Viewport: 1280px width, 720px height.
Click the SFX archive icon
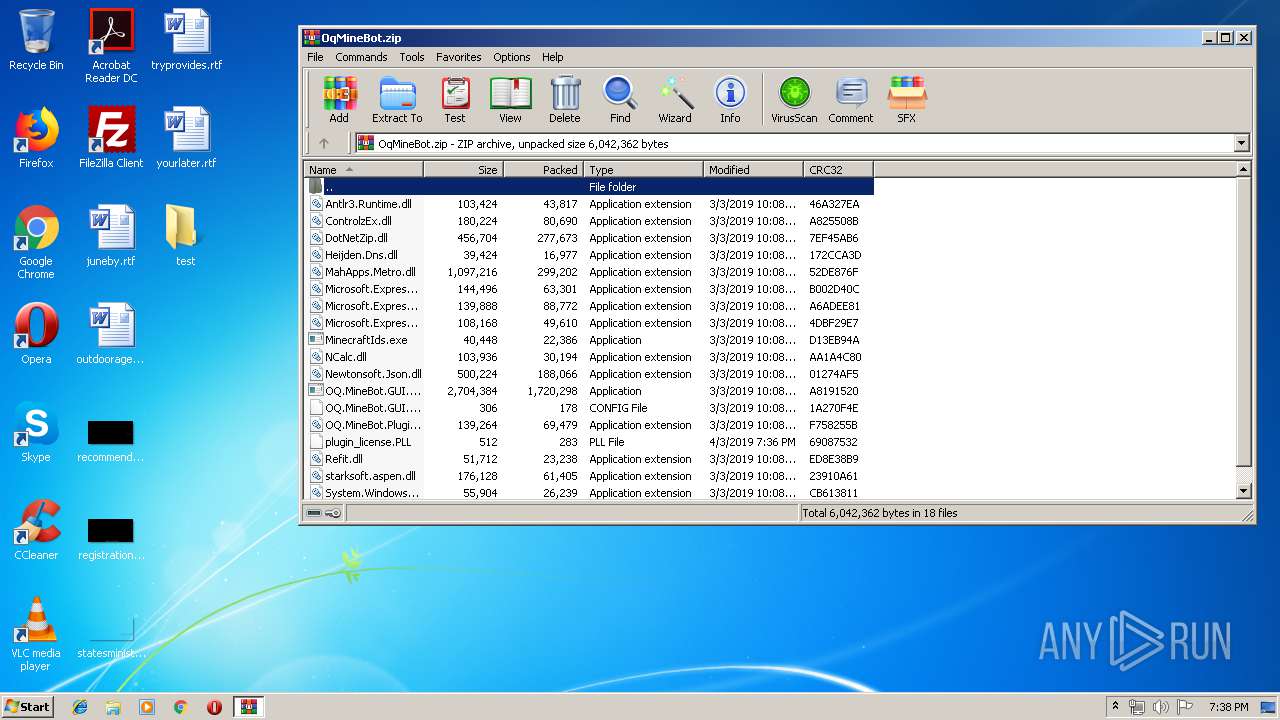tap(906, 100)
